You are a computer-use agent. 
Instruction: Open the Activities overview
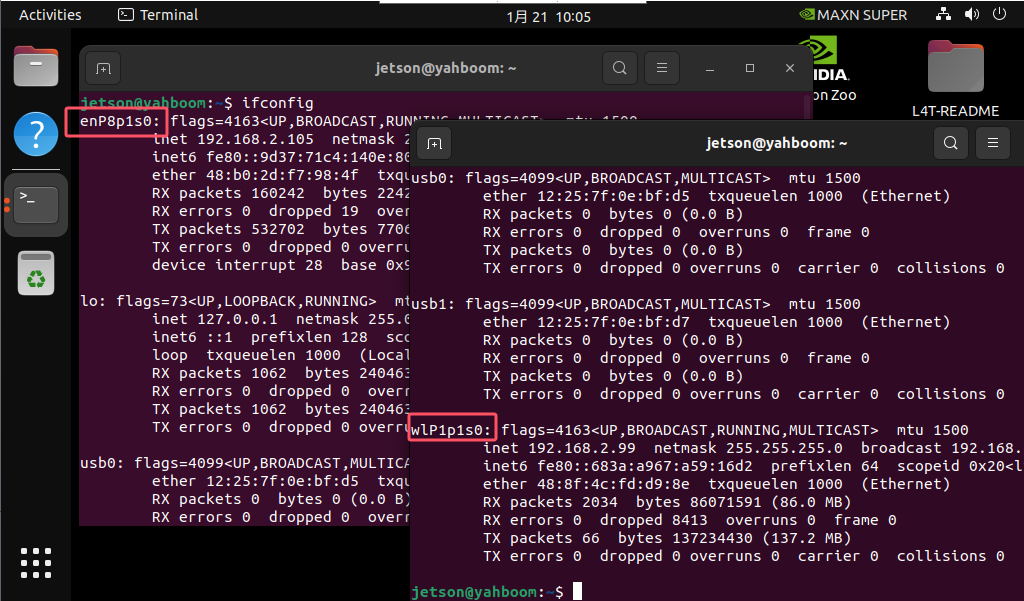click(50, 15)
